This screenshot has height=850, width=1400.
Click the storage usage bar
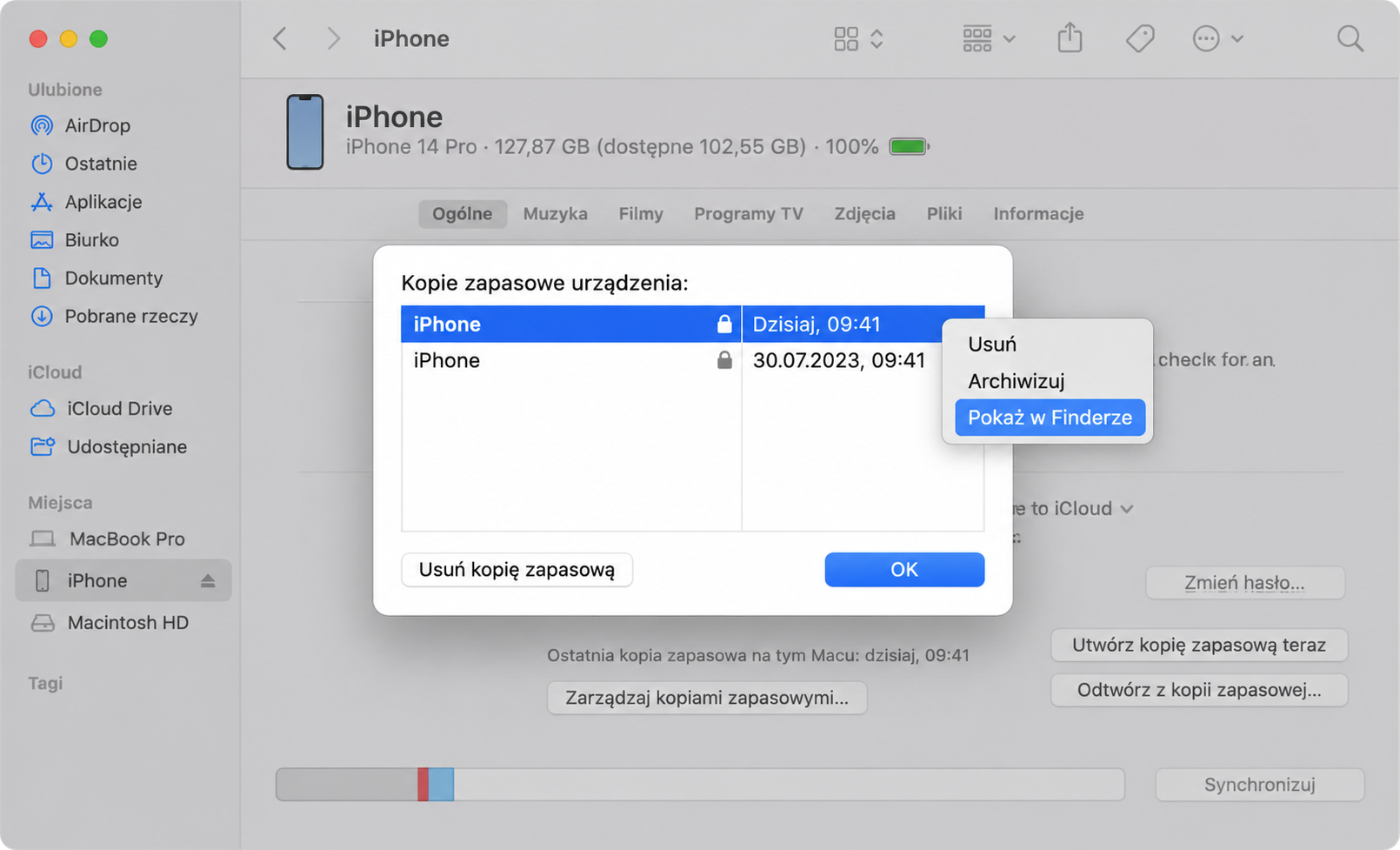pos(700,785)
